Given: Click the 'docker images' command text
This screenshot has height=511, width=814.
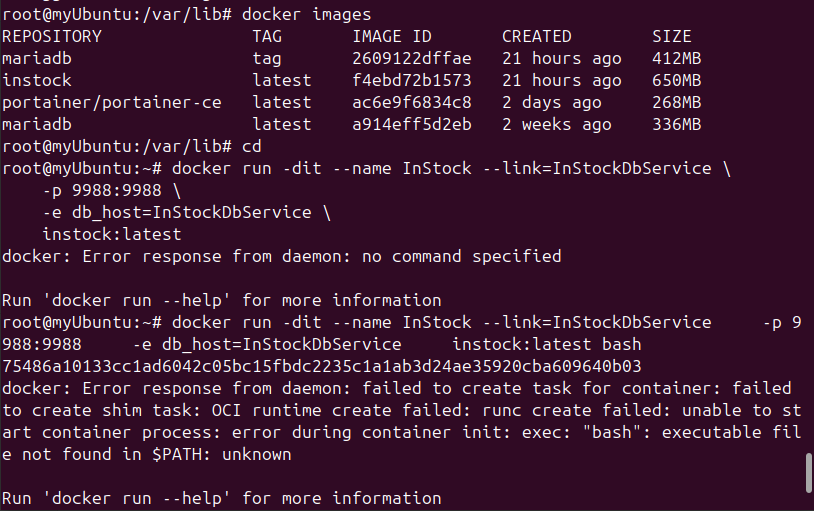Looking at the screenshot, I should (306, 14).
